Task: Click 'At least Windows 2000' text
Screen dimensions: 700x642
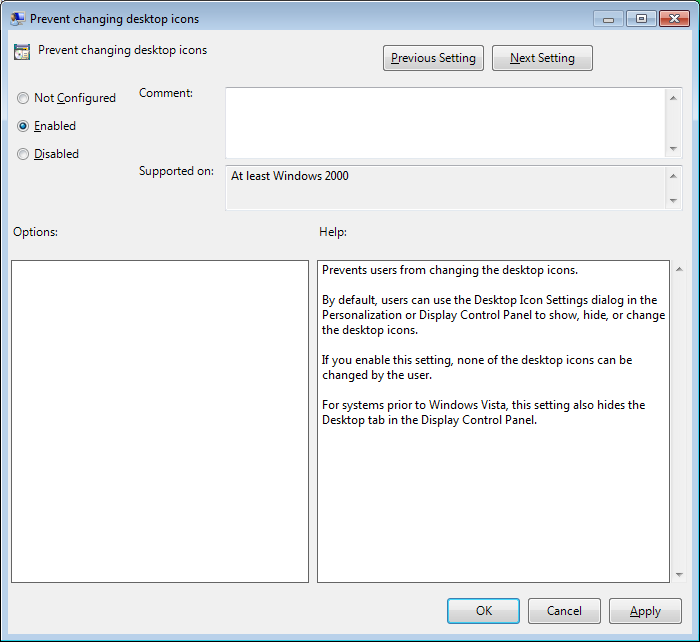Action: pyautogui.click(x=290, y=176)
